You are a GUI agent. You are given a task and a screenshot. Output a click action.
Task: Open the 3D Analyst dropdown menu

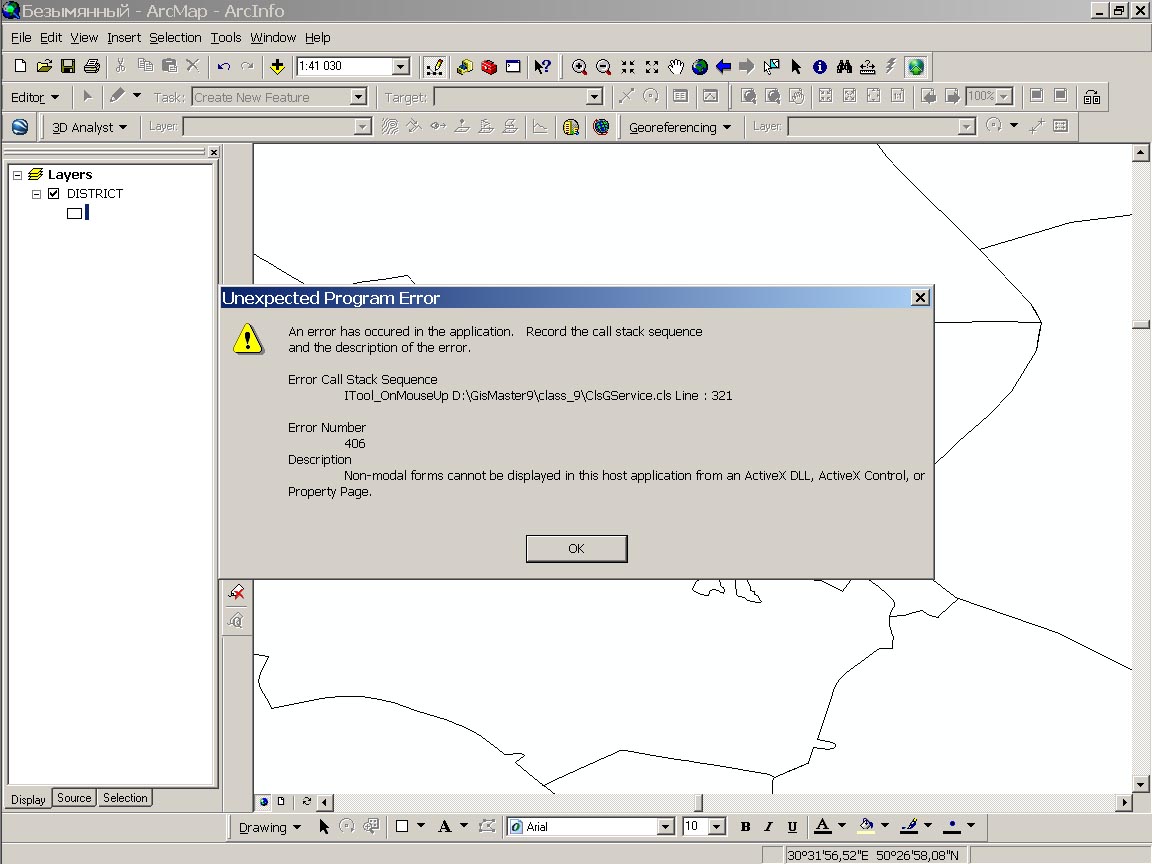point(89,127)
